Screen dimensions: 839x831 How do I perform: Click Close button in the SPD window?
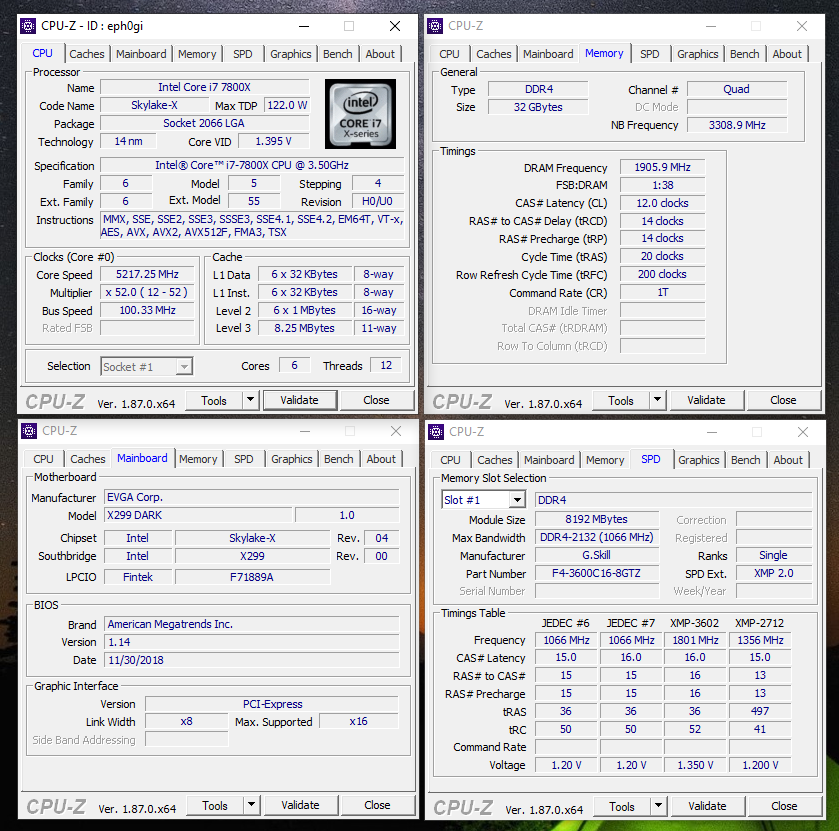(784, 806)
